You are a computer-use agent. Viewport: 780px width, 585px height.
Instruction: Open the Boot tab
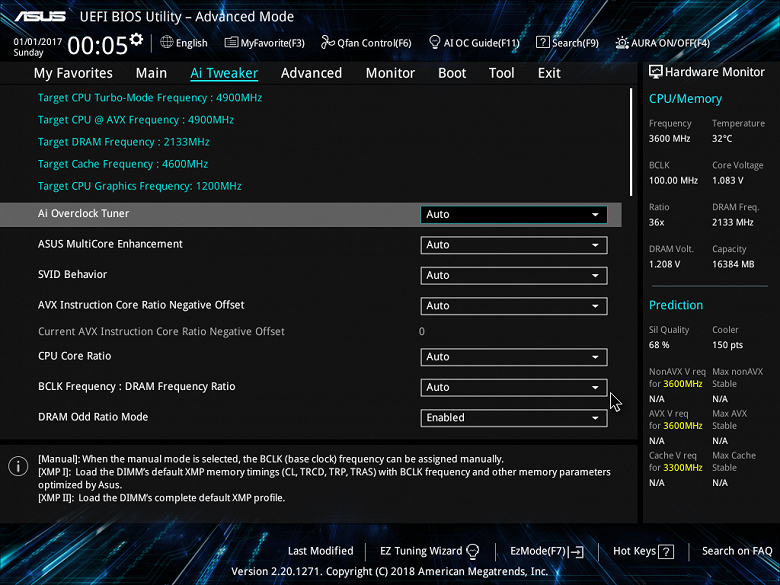coord(452,73)
